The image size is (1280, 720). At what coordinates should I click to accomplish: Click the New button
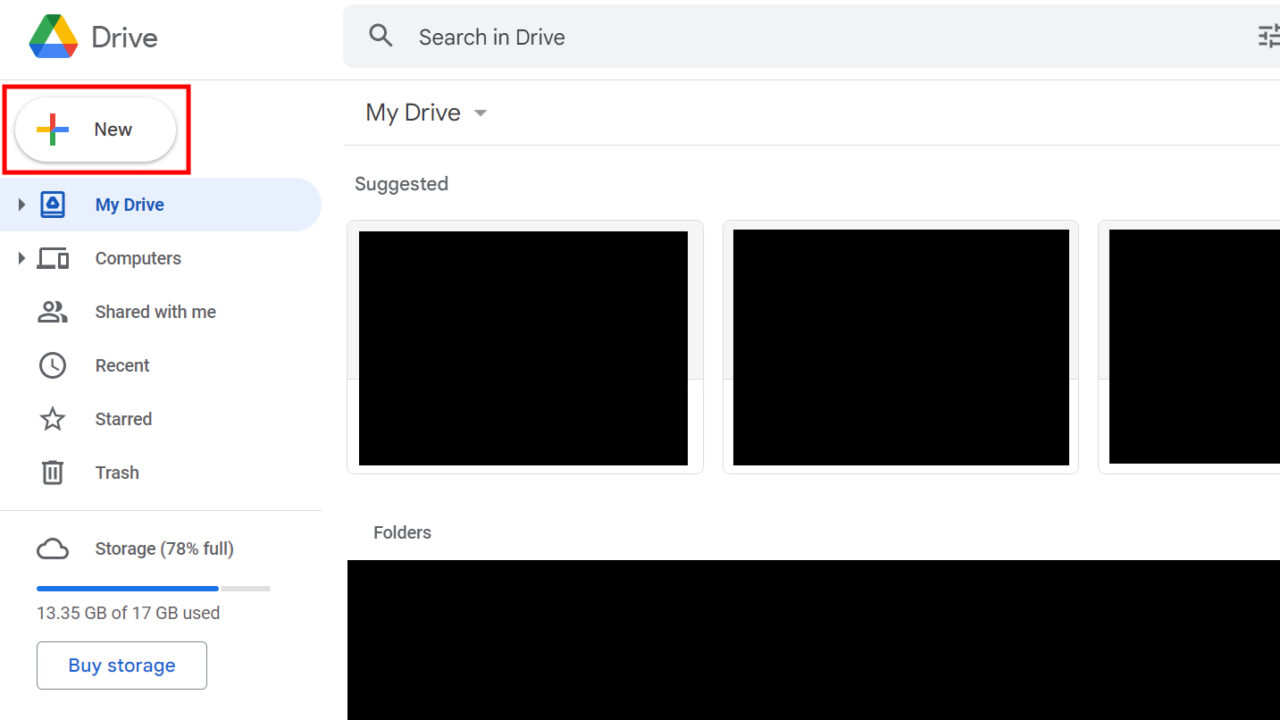[95, 129]
